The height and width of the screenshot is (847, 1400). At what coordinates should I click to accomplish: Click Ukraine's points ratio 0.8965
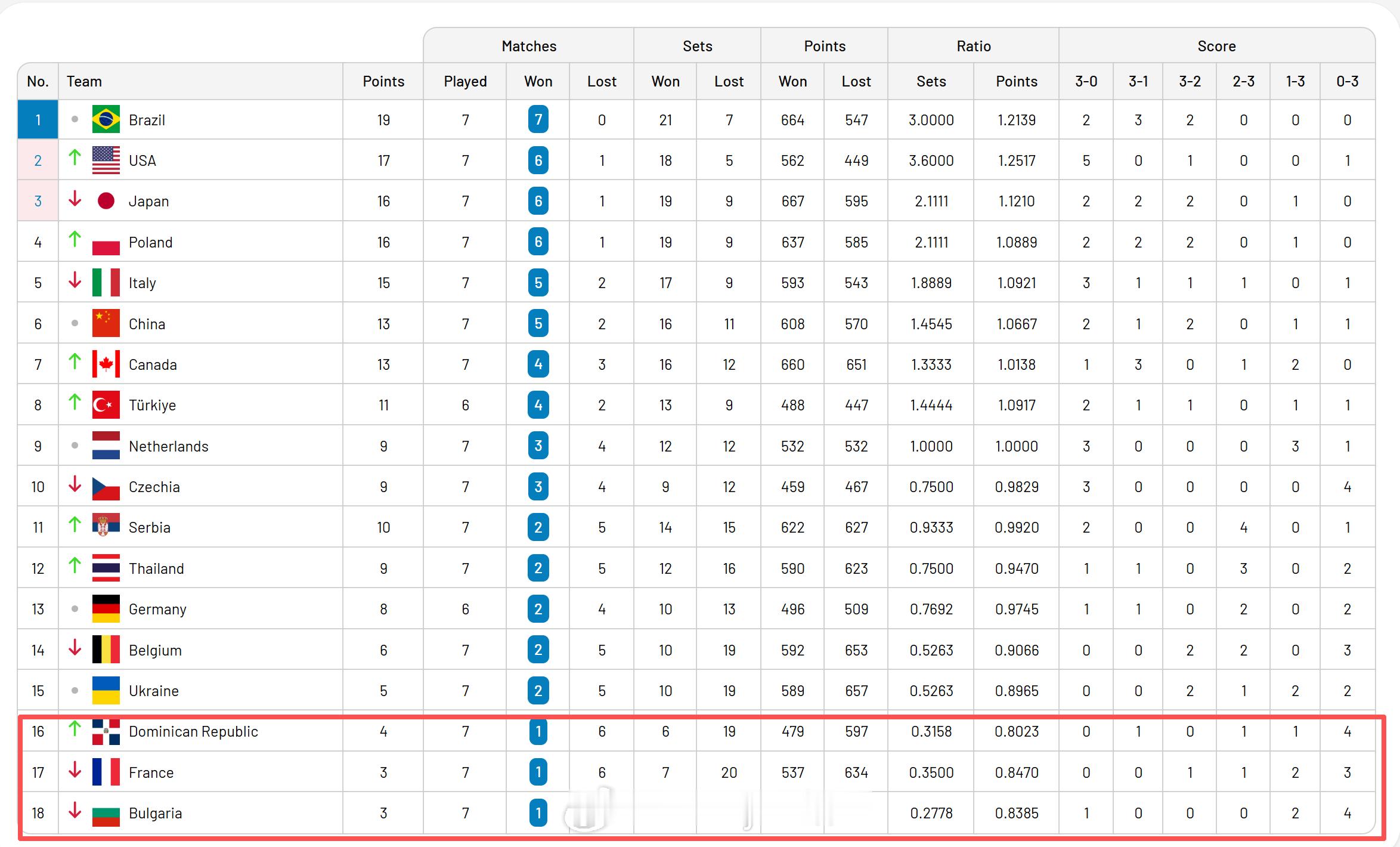click(1017, 691)
